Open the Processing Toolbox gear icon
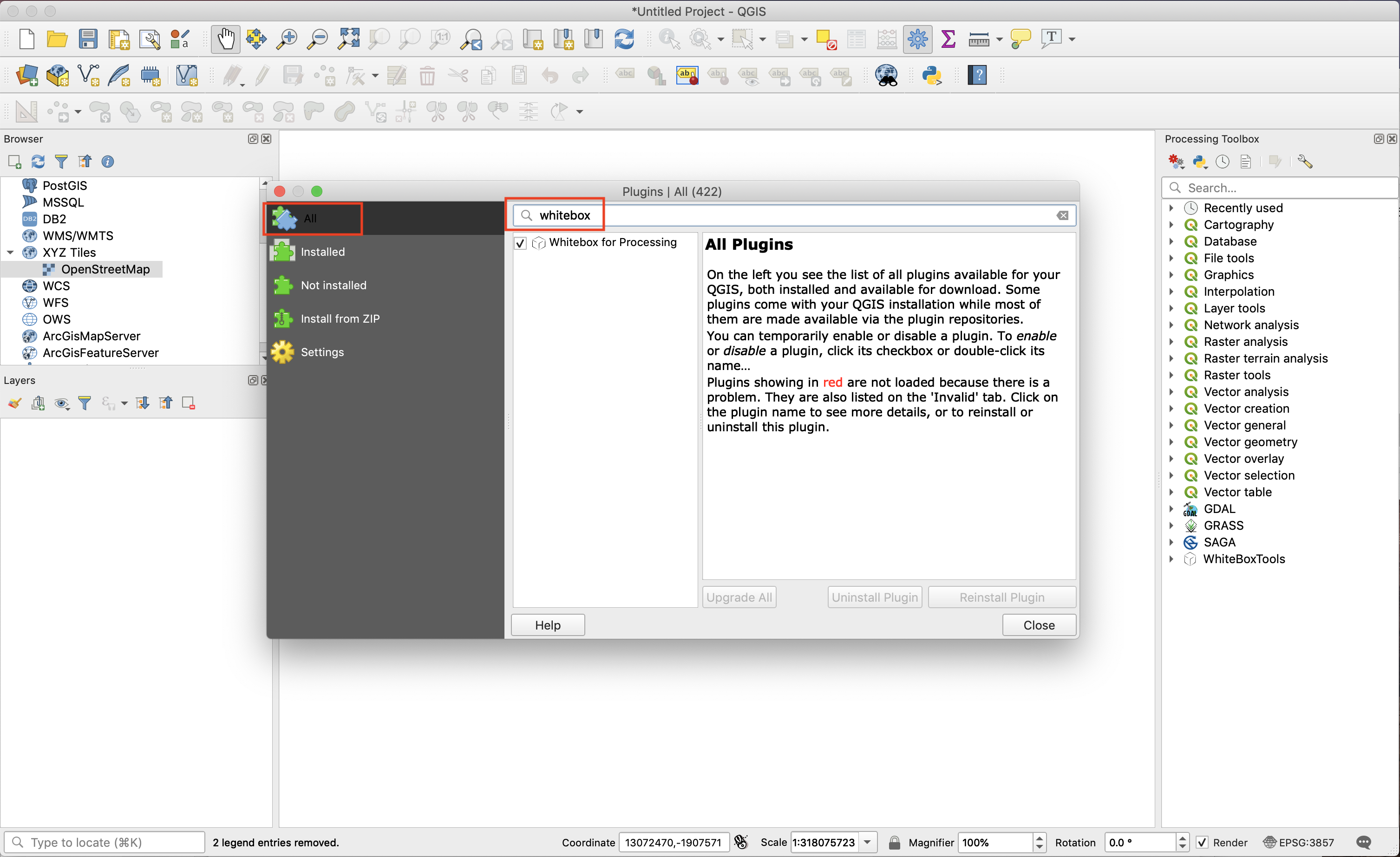Viewport: 1400px width, 857px height. click(x=917, y=39)
